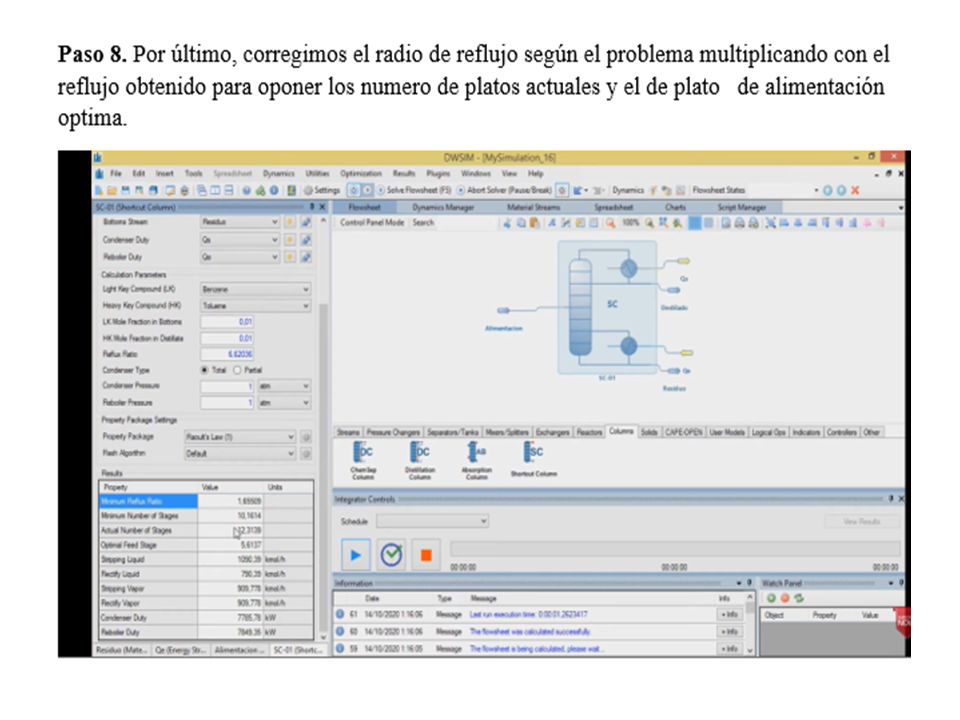
Task: Click the pin icon of Integrator Controls panel
Action: [x=891, y=499]
